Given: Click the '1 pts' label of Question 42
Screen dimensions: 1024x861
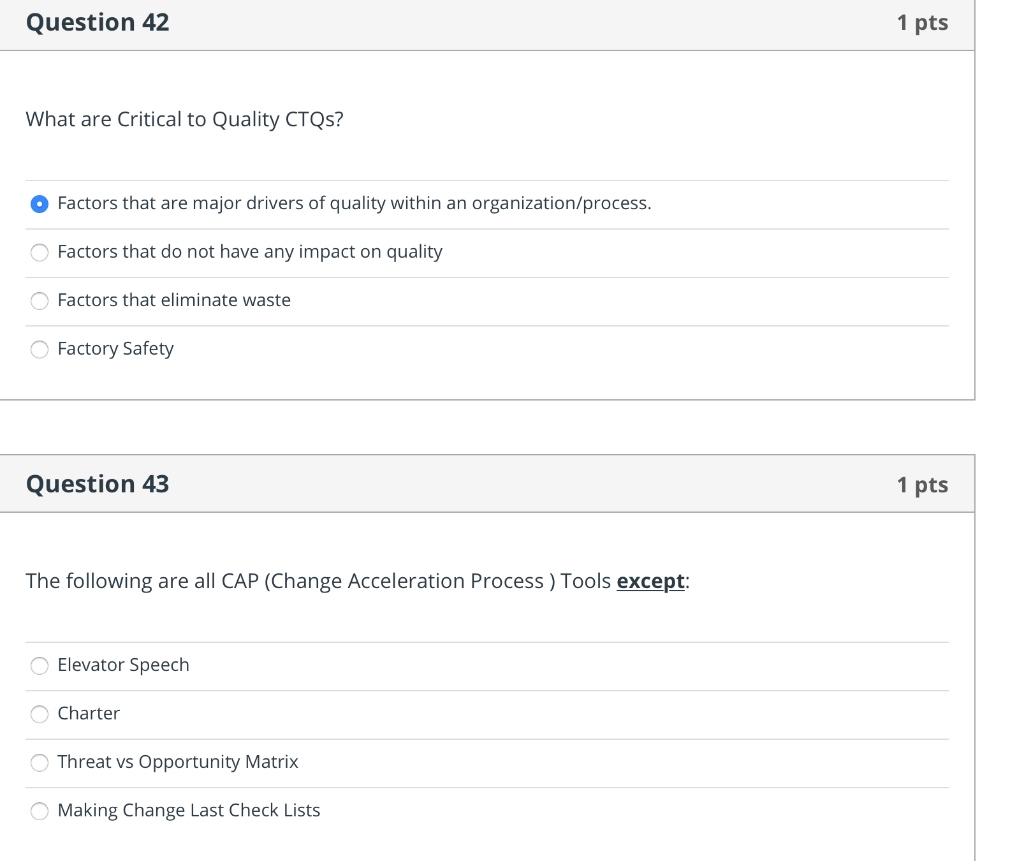Looking at the screenshot, I should pyautogui.click(x=922, y=23).
